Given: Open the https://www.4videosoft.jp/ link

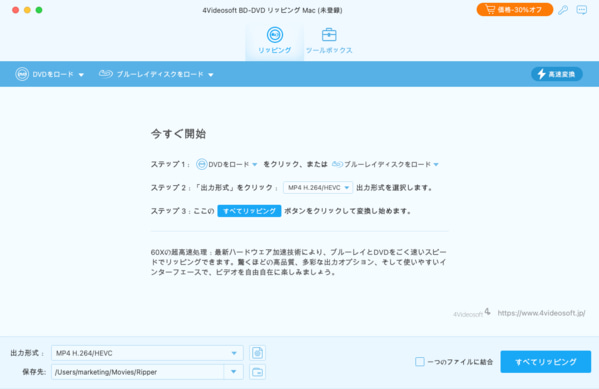Looking at the screenshot, I should (x=541, y=313).
